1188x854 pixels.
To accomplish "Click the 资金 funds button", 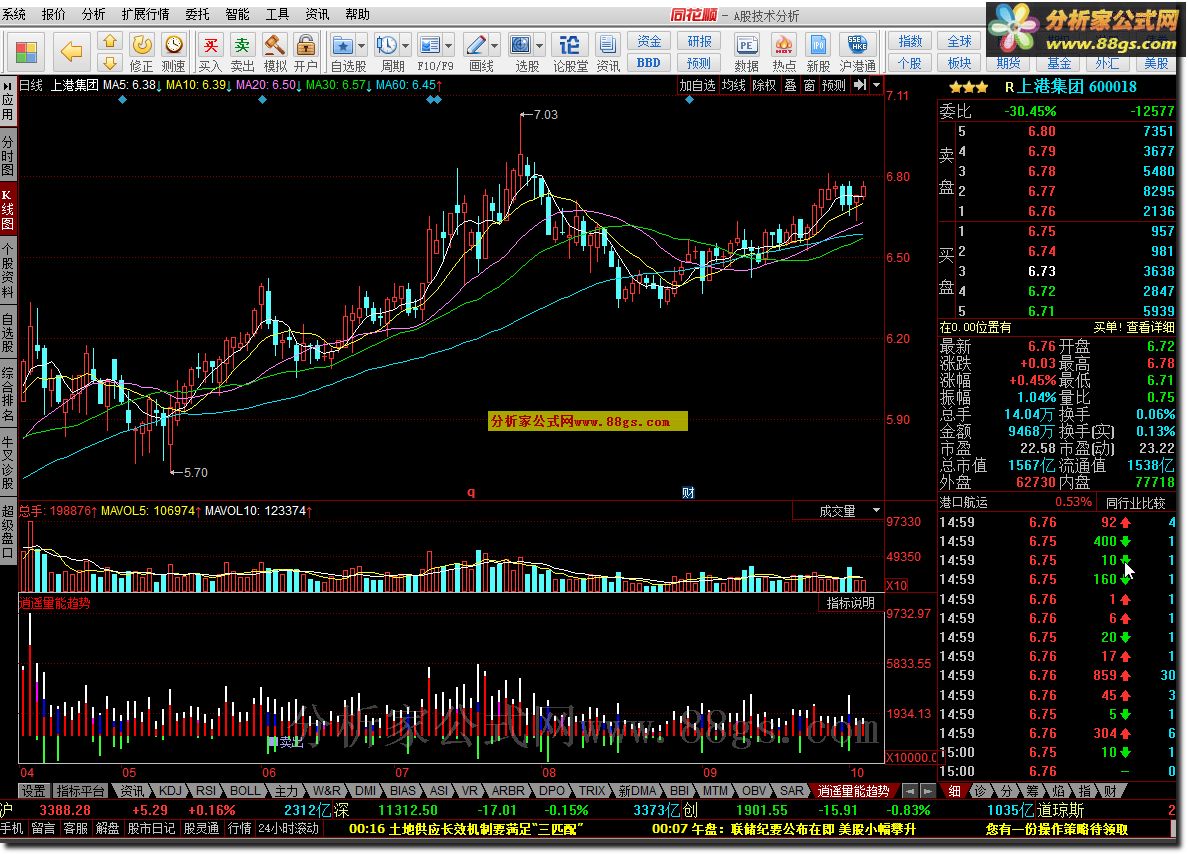I will point(649,41).
